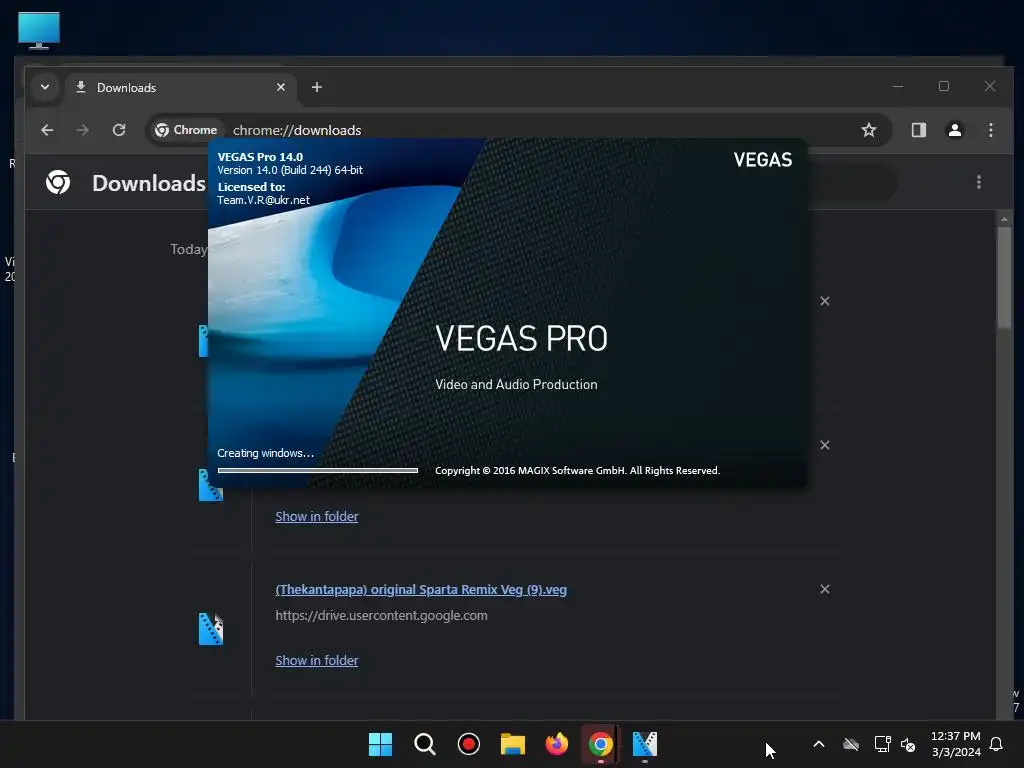Remove the second download entry from list
Screen dimensions: 1024x768
click(x=825, y=445)
